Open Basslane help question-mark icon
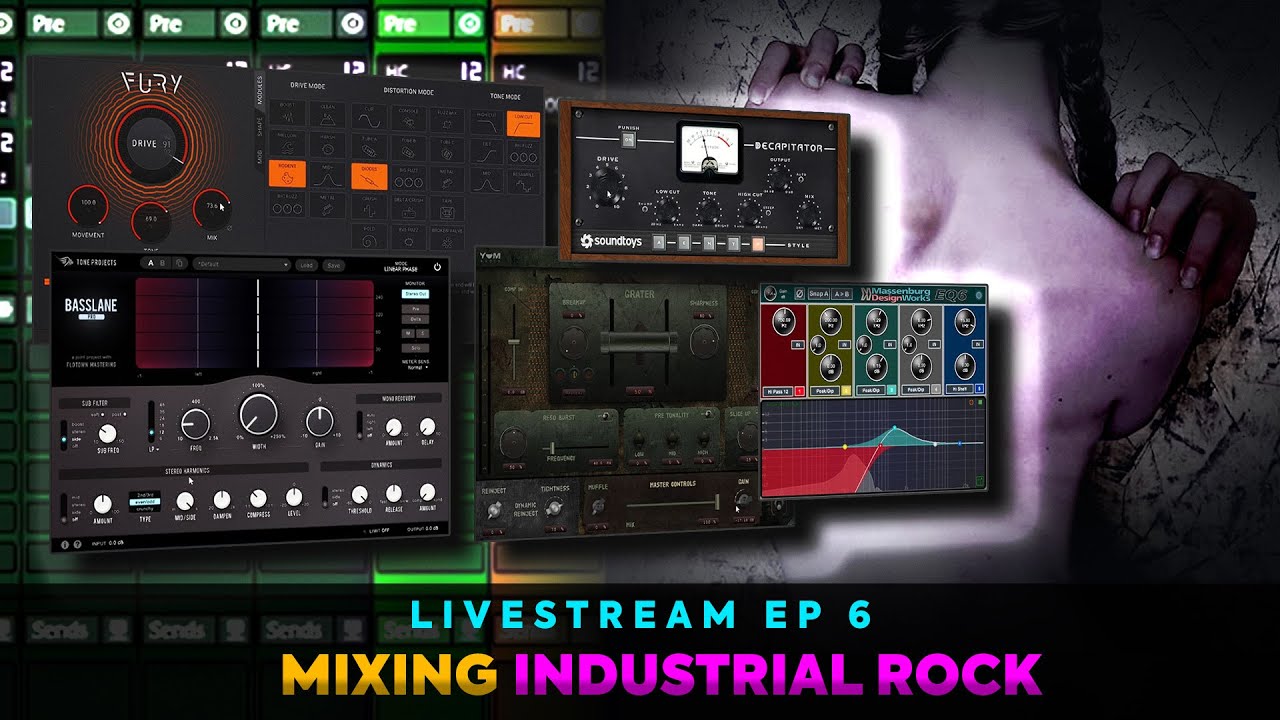The height and width of the screenshot is (720, 1280). pos(78,545)
